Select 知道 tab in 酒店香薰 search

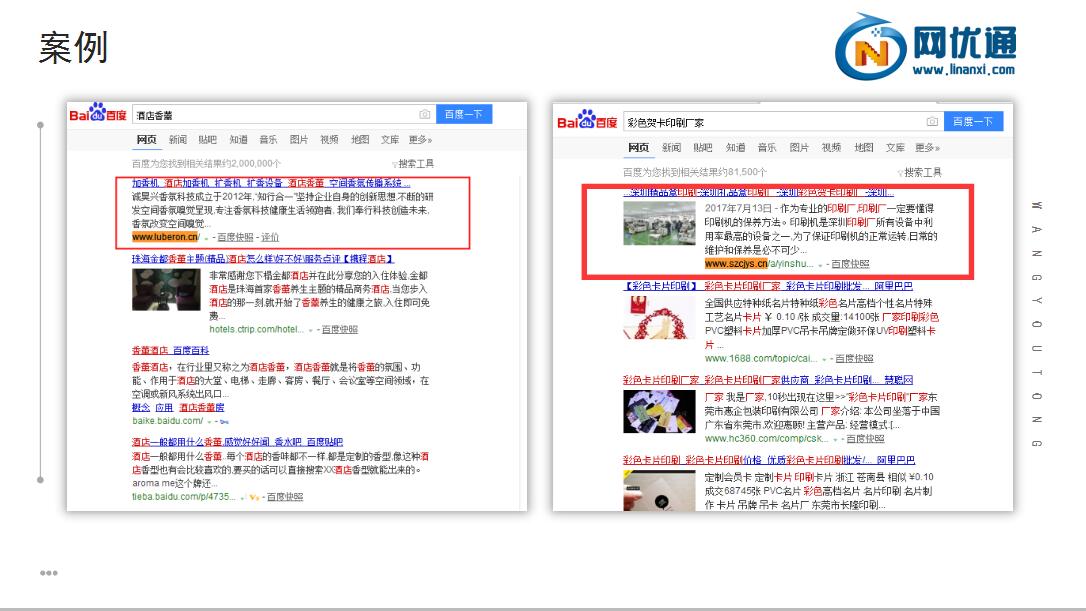click(238, 140)
